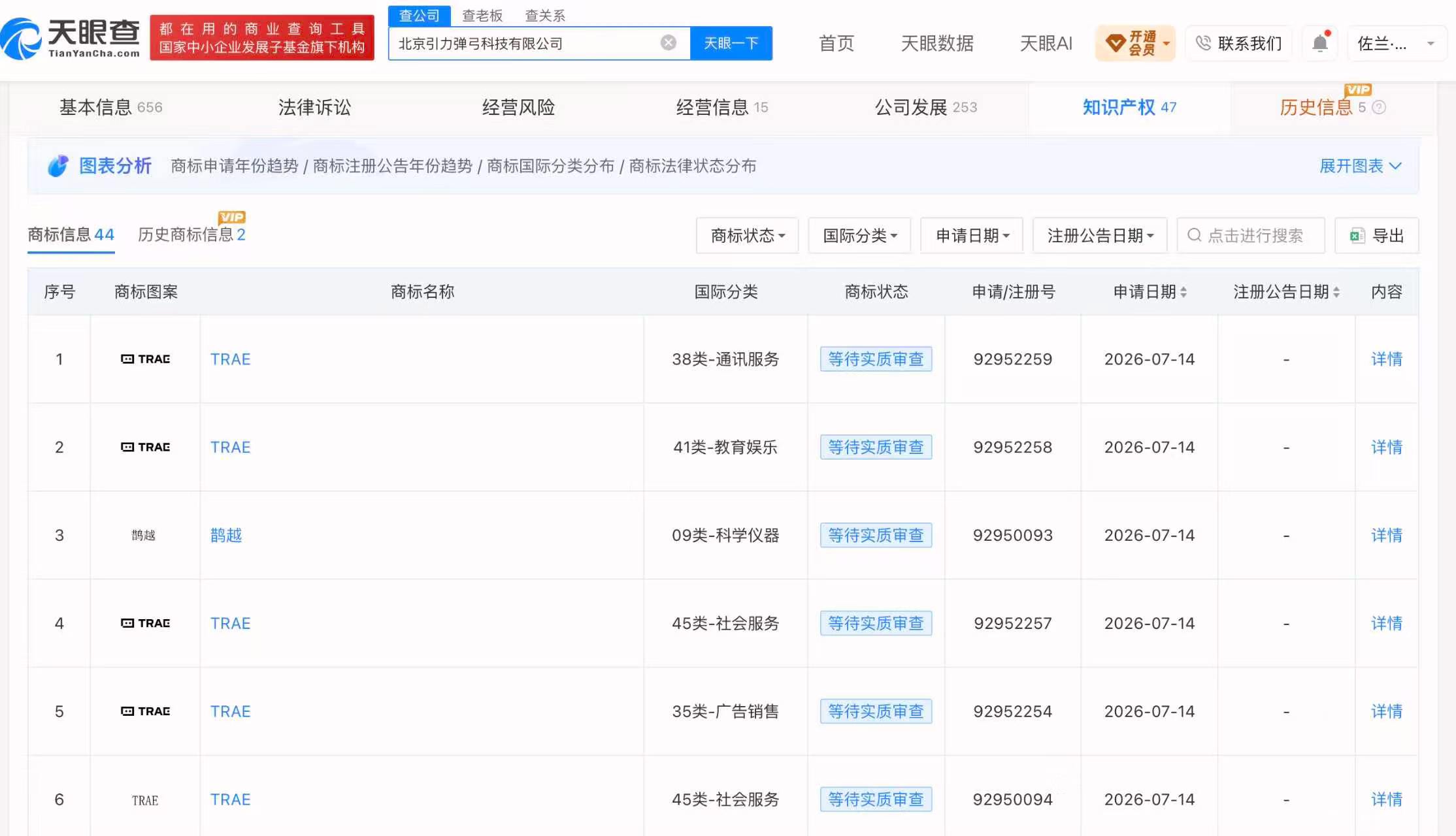1456x836 pixels.
Task: Click 等待实质审查 status tag in row 1
Action: [876, 359]
